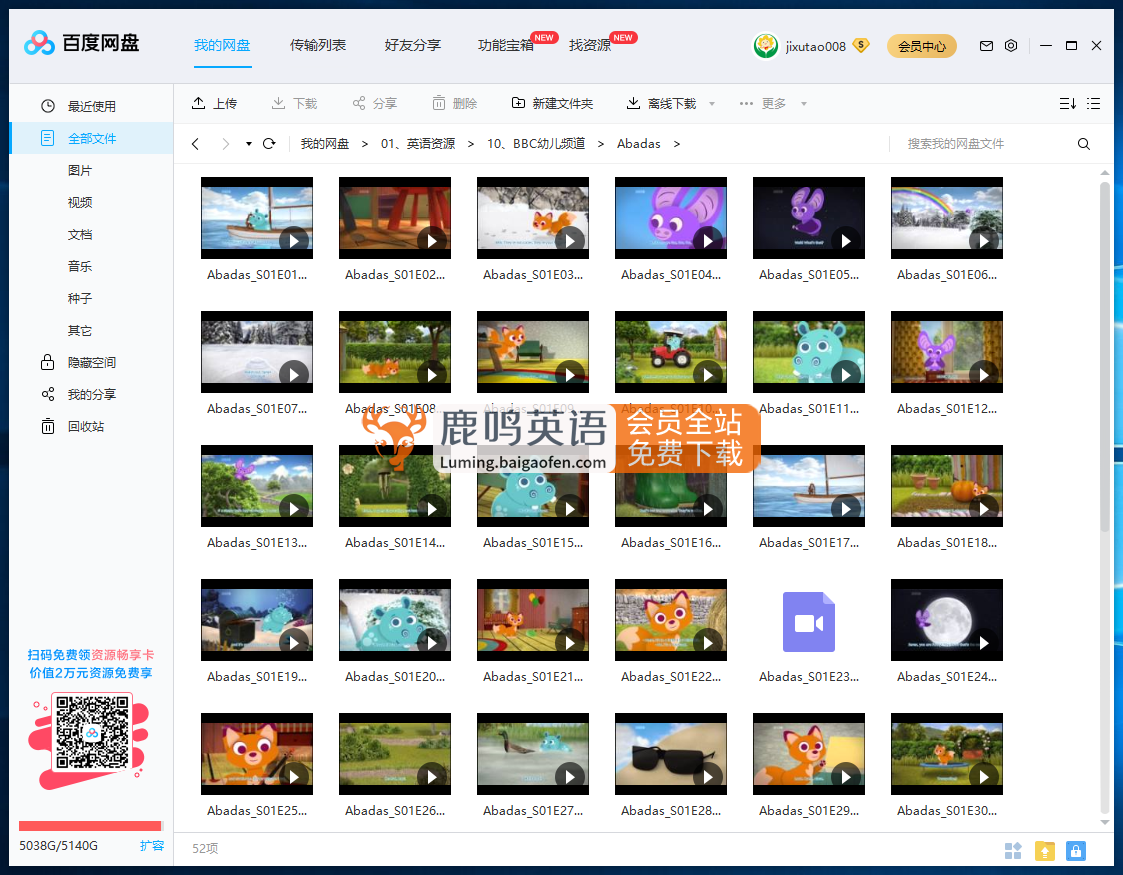Open the sort order icon
1123x875 pixels.
tap(1067, 104)
